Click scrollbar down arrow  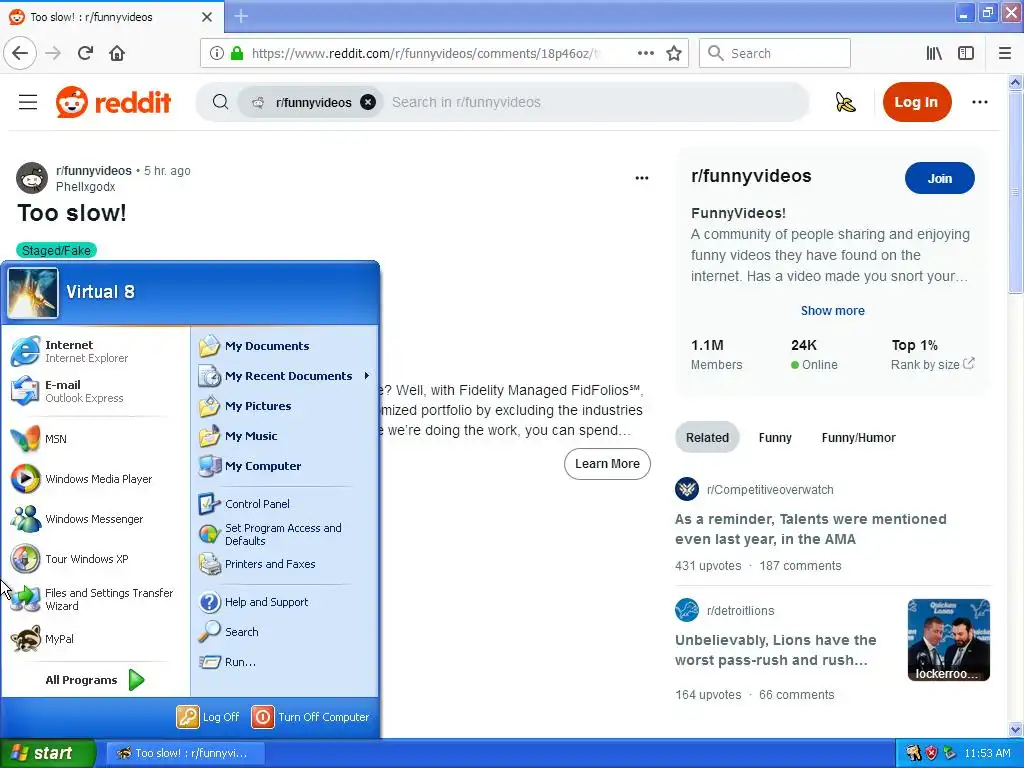point(1016,729)
